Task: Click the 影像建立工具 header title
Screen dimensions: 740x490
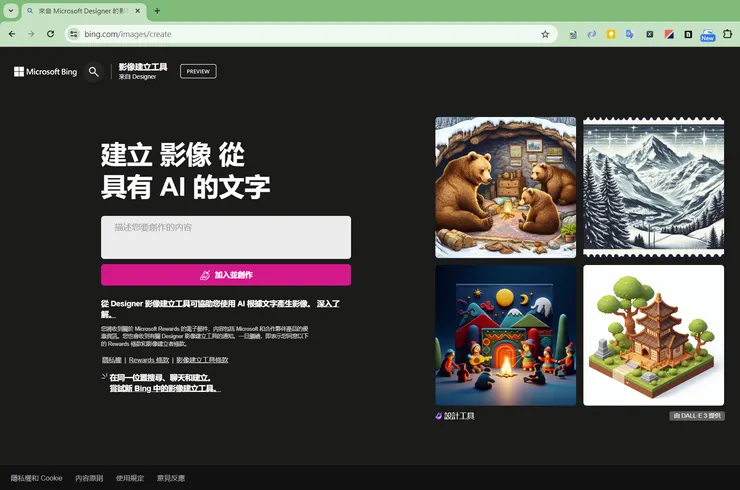Action: (x=143, y=67)
